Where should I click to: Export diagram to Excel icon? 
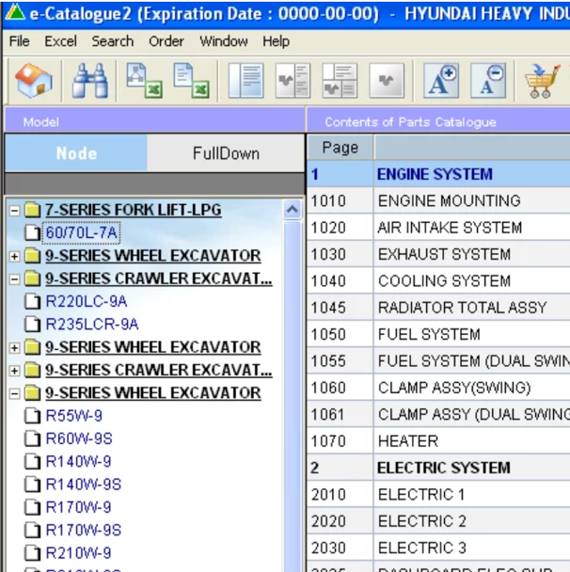[x=144, y=81]
